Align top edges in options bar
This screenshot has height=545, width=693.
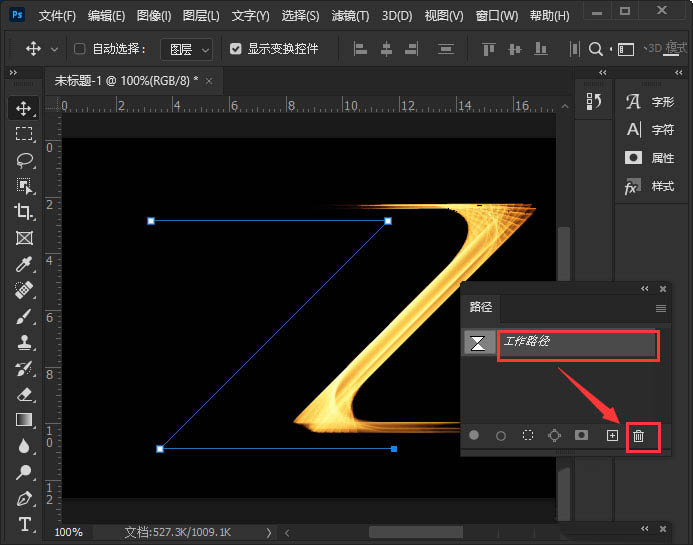tap(488, 49)
